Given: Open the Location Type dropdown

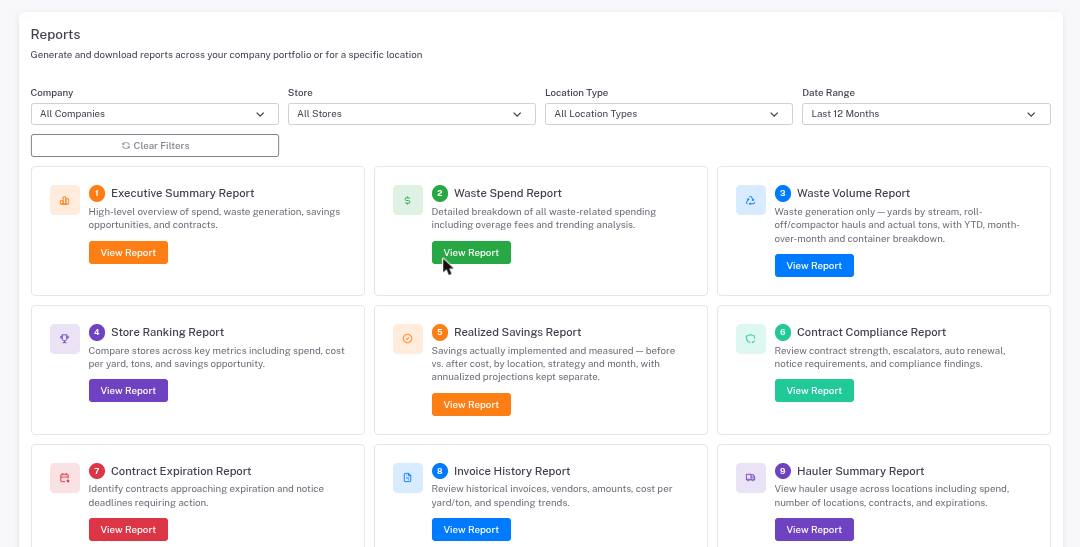Looking at the screenshot, I should pos(669,114).
